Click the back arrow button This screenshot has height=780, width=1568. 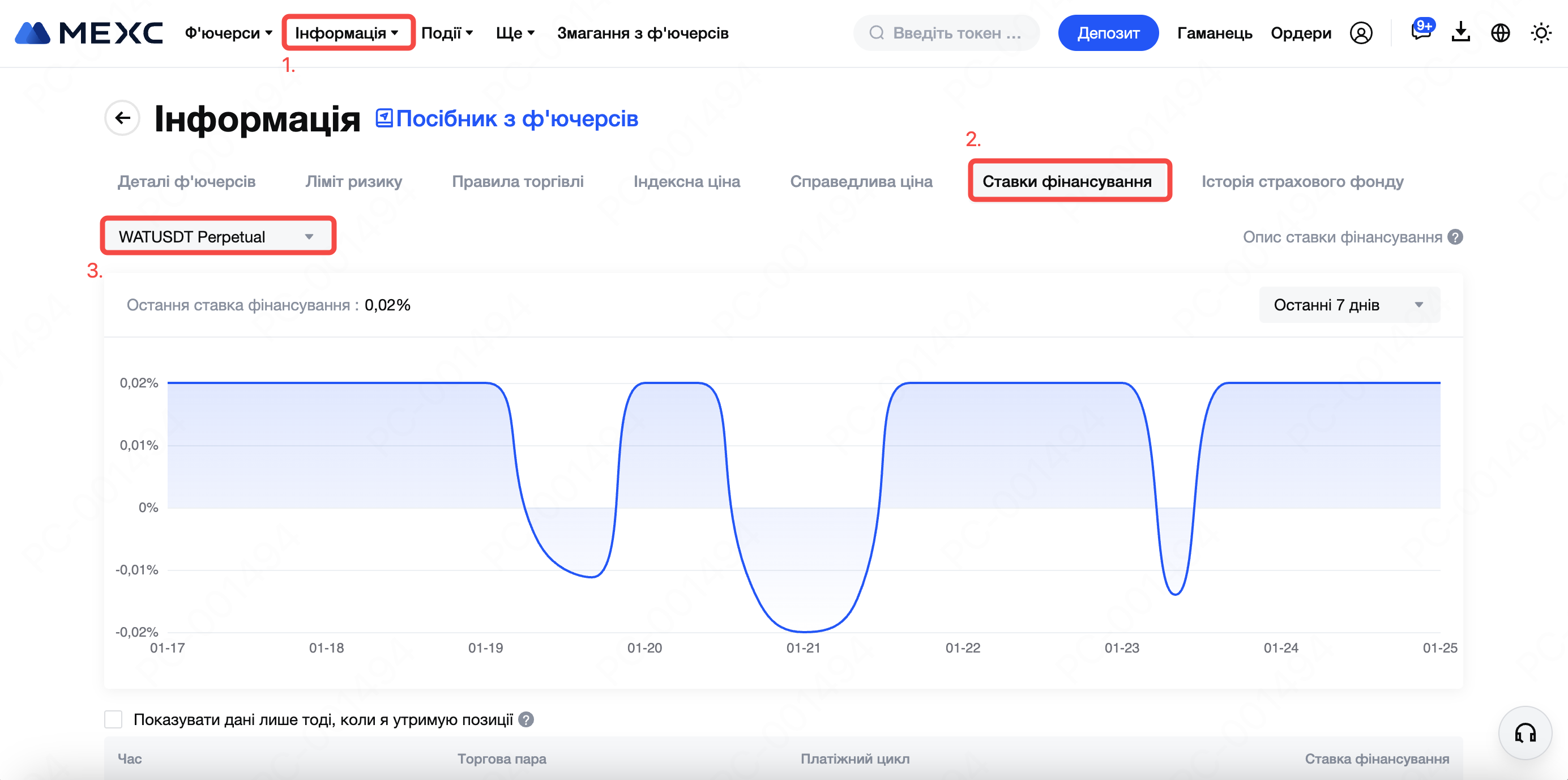click(x=122, y=118)
